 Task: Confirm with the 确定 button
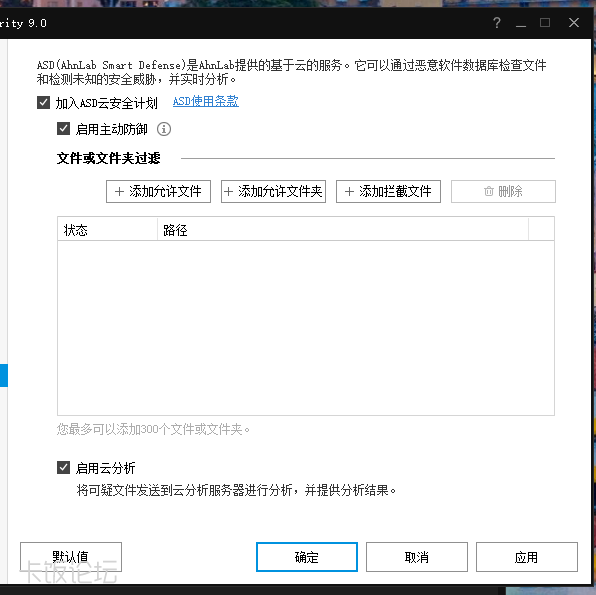(307, 557)
